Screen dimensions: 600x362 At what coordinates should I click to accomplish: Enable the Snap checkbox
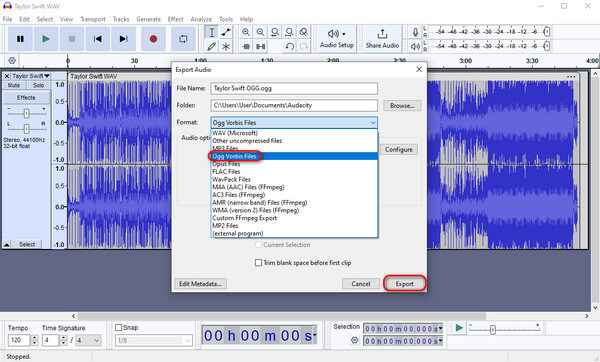(x=119, y=328)
